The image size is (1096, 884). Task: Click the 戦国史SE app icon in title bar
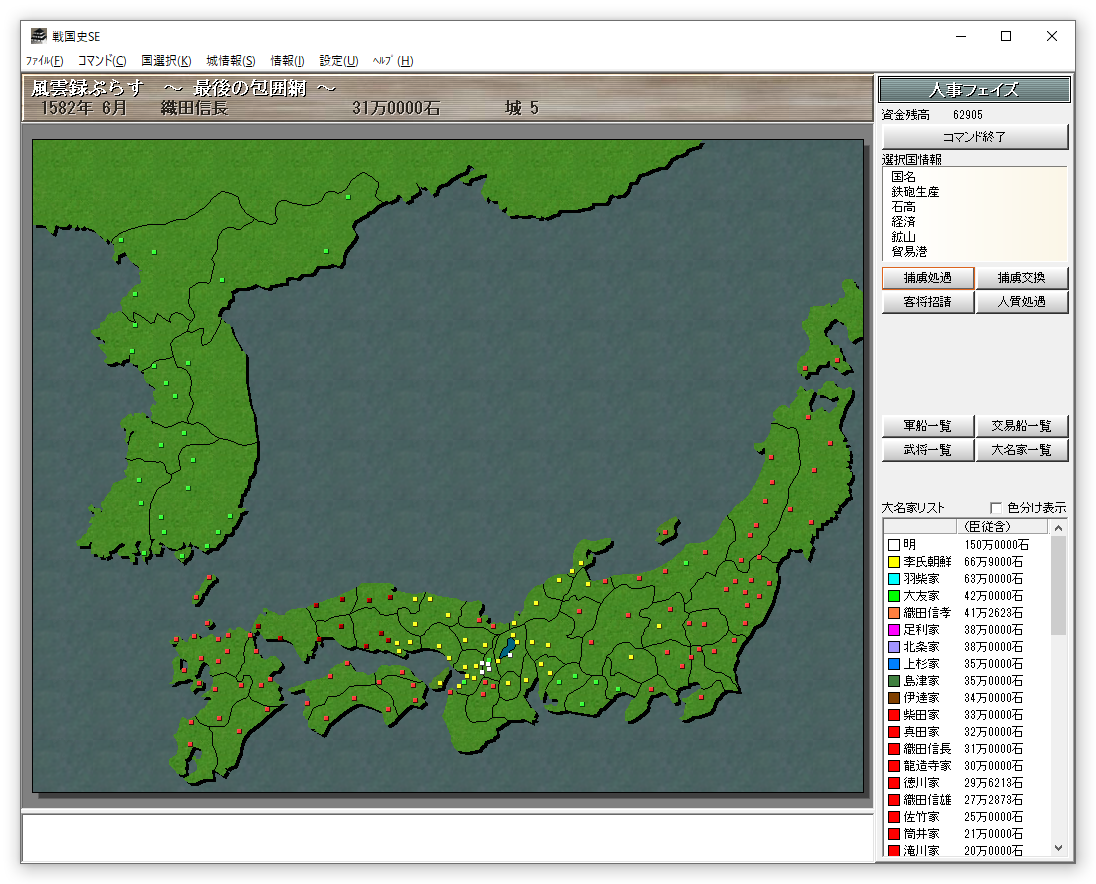pyautogui.click(x=38, y=36)
